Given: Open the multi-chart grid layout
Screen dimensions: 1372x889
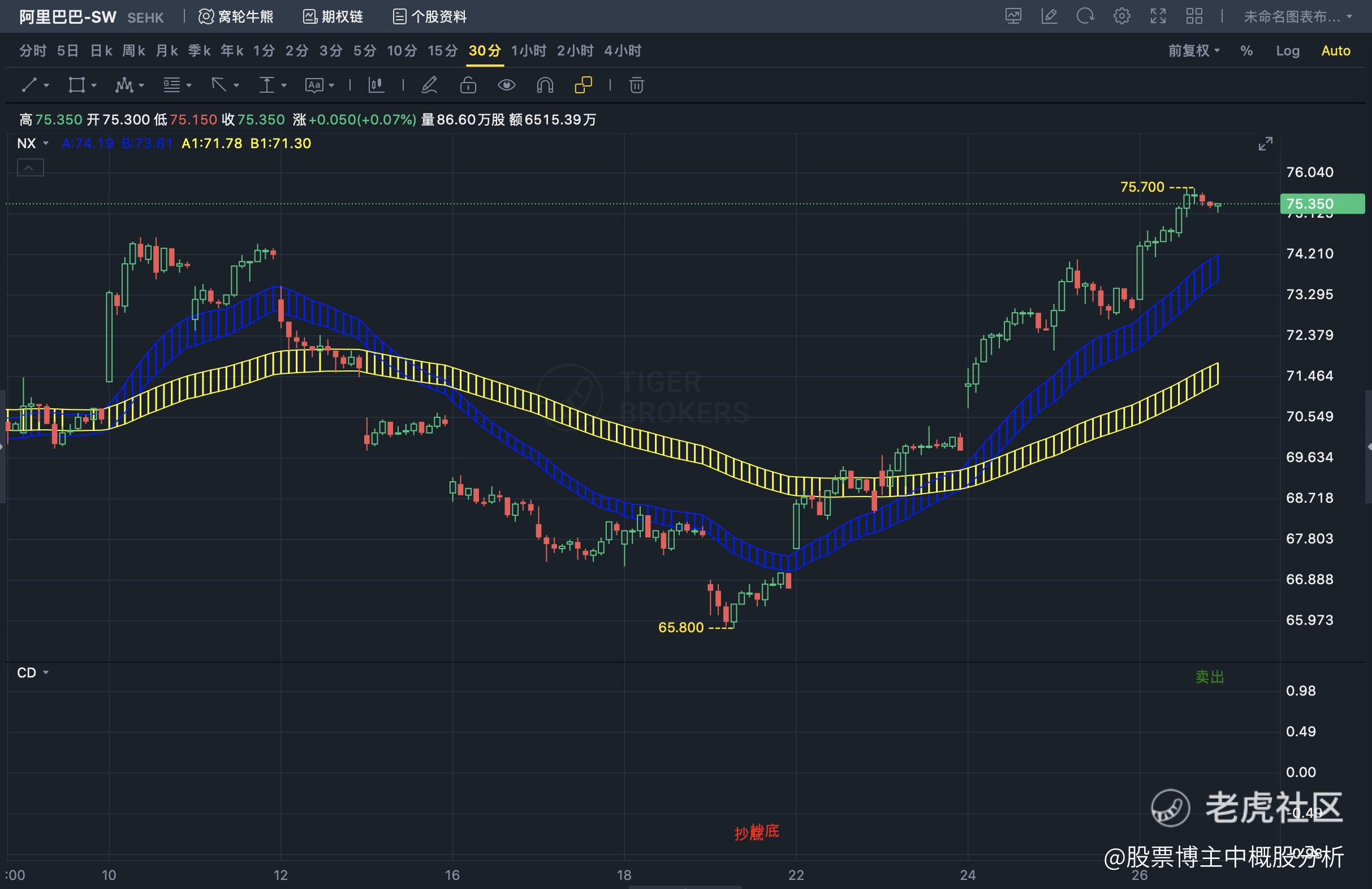Looking at the screenshot, I should point(1194,16).
